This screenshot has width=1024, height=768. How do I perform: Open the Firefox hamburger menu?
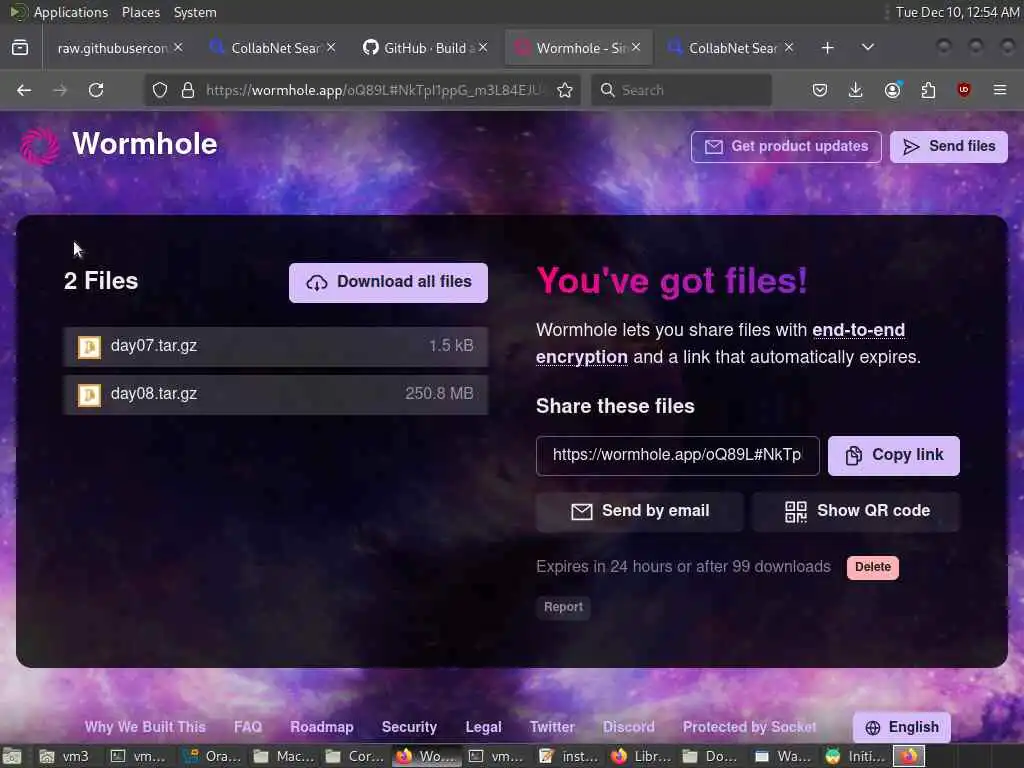point(1000,90)
